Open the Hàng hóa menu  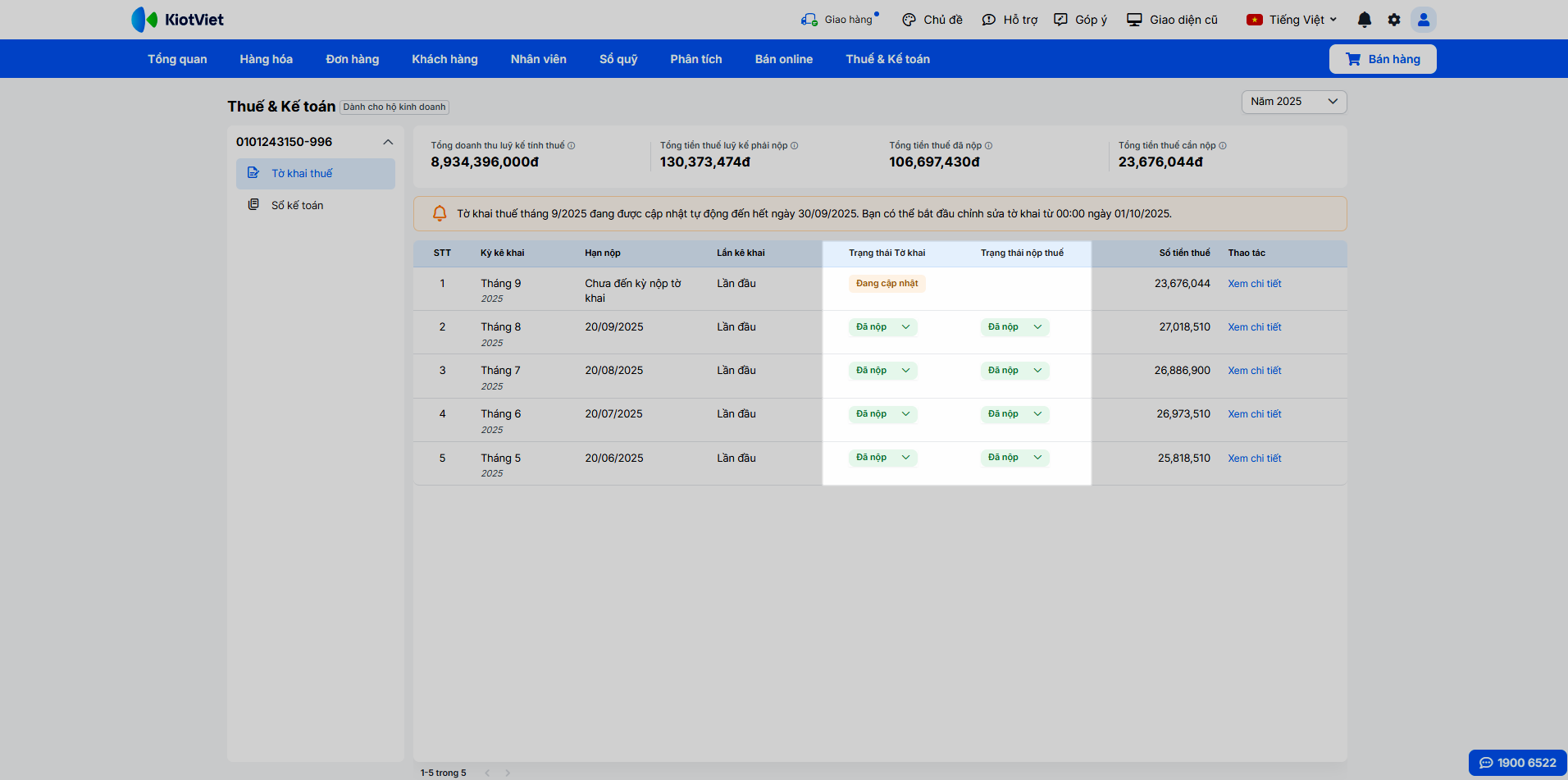tap(266, 59)
